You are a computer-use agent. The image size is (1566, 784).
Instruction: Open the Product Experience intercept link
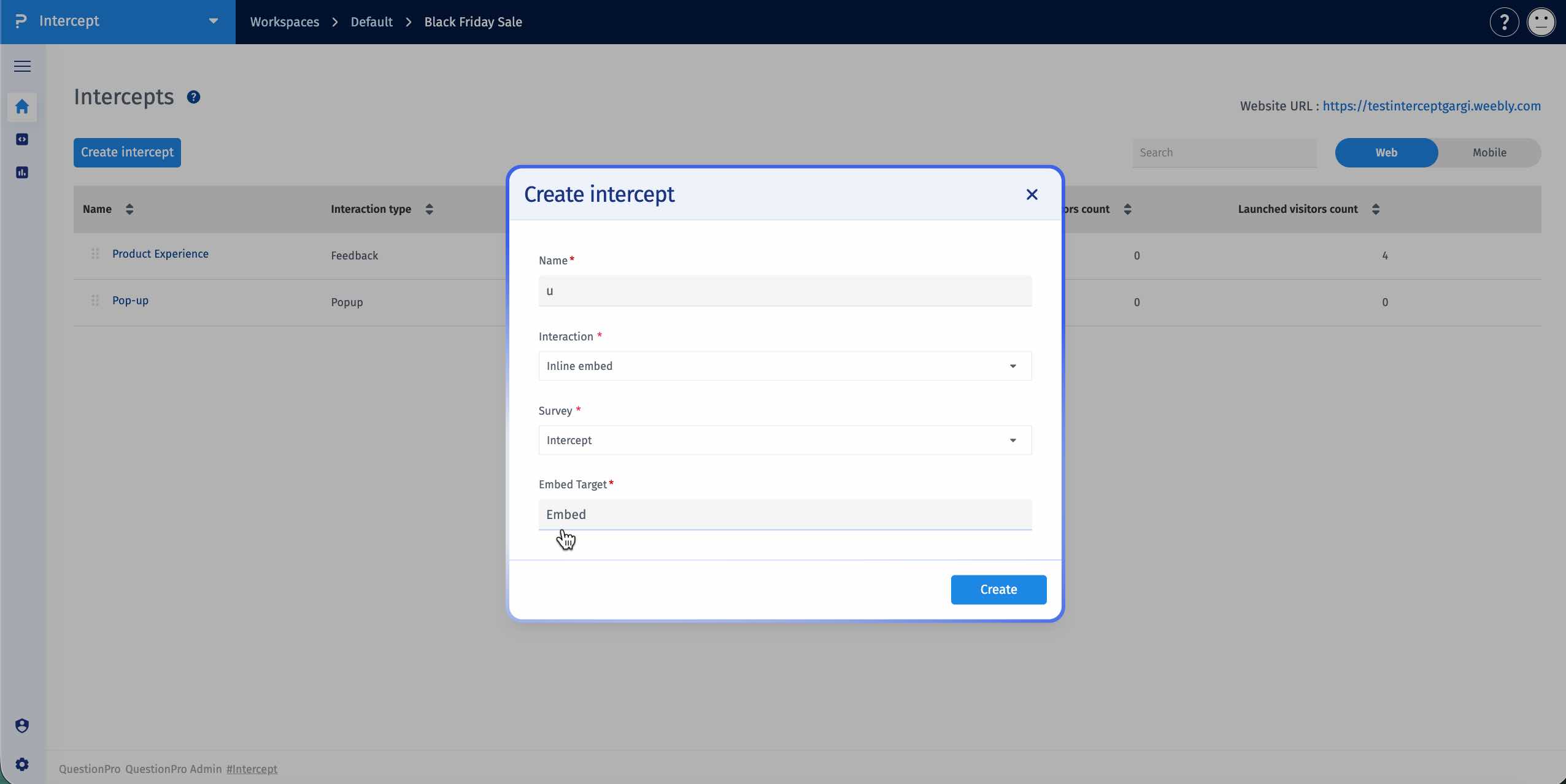click(x=160, y=254)
